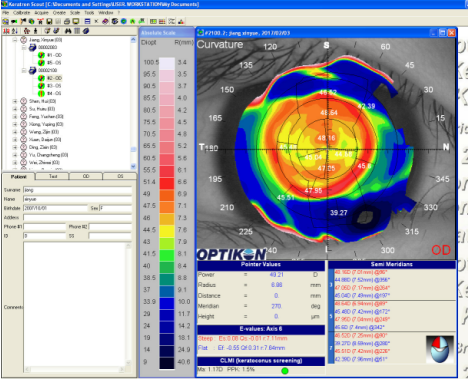Collapse the 00002100 exam folder node
This screenshot has width=472, height=379.
click(x=24, y=70)
